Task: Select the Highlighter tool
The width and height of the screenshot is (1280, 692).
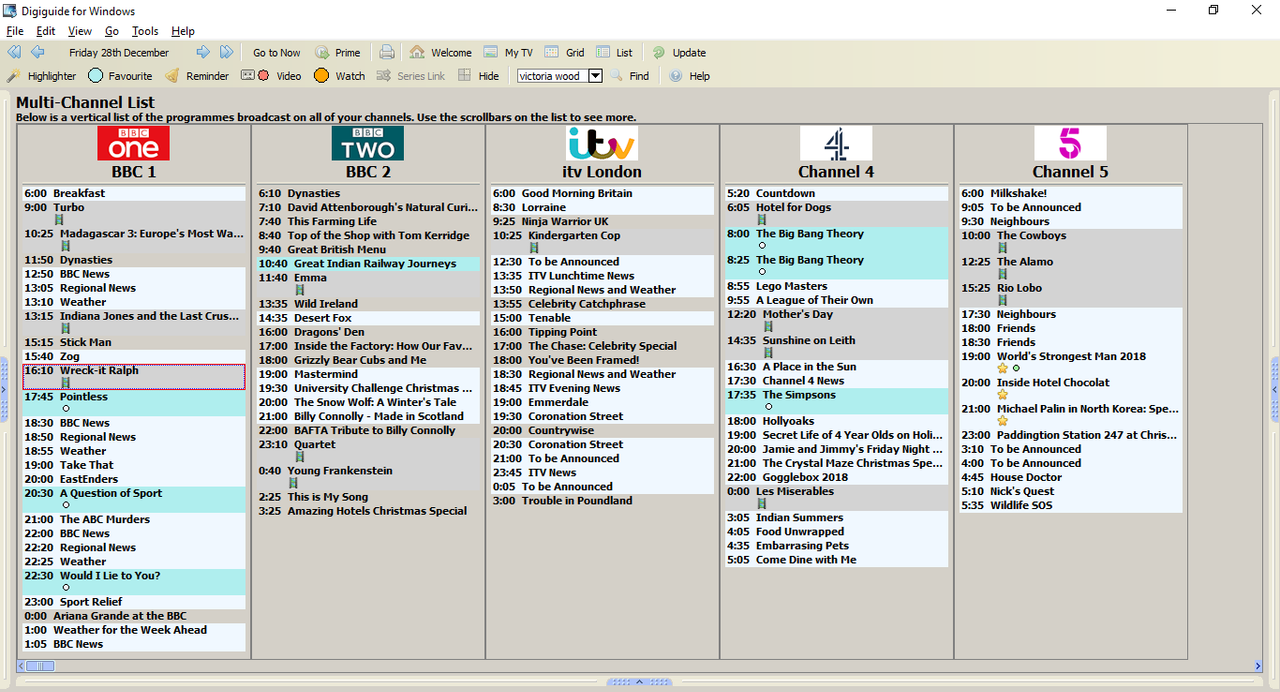Action: 42,76
